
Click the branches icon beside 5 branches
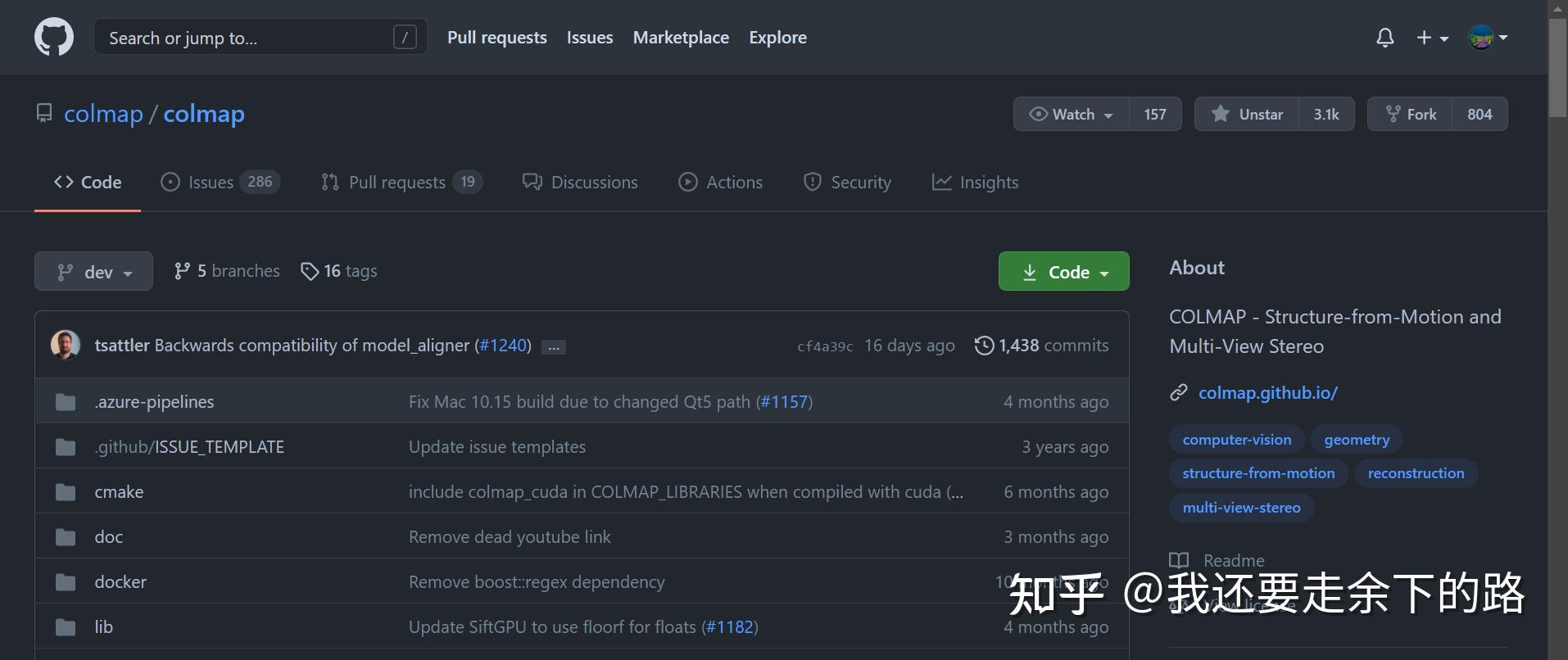point(182,271)
